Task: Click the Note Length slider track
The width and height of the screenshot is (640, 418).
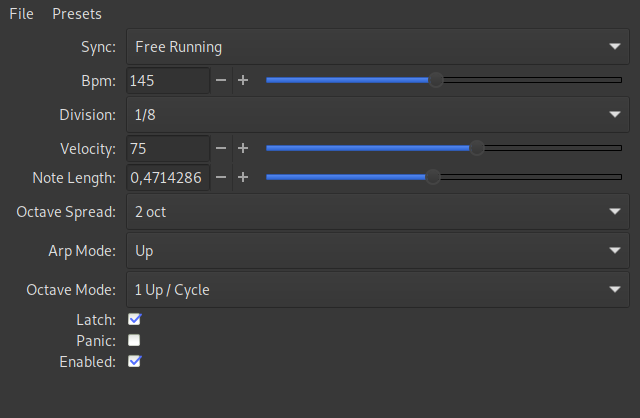Action: (530, 177)
